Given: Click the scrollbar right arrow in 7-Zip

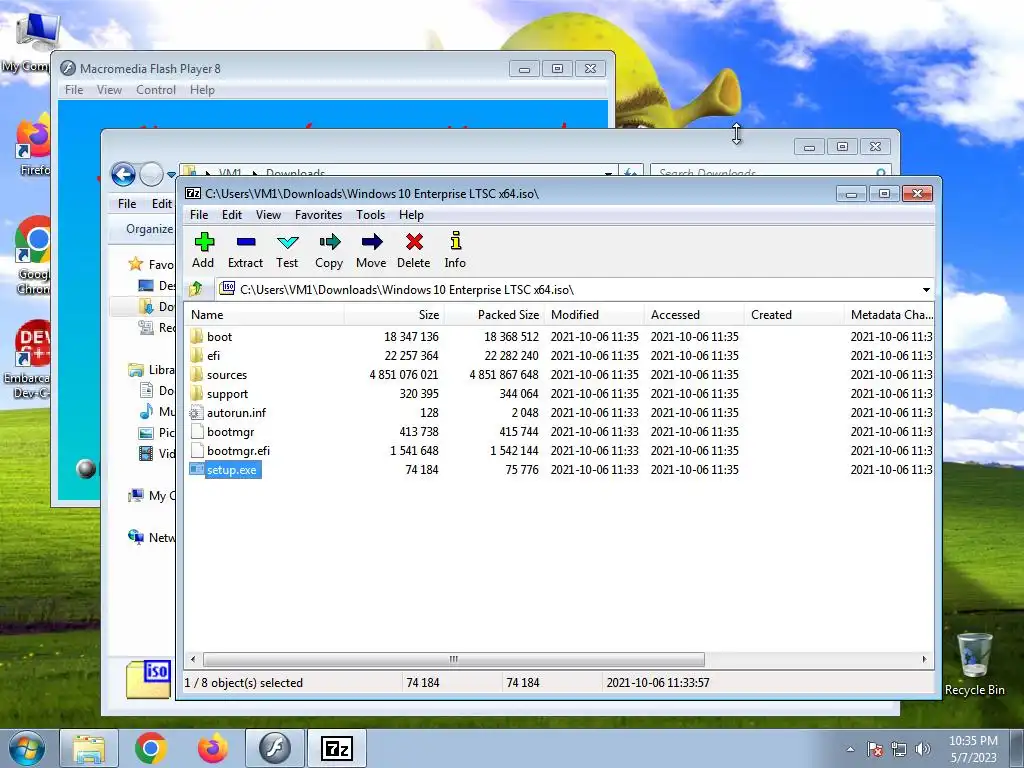Looking at the screenshot, I should coord(924,659).
